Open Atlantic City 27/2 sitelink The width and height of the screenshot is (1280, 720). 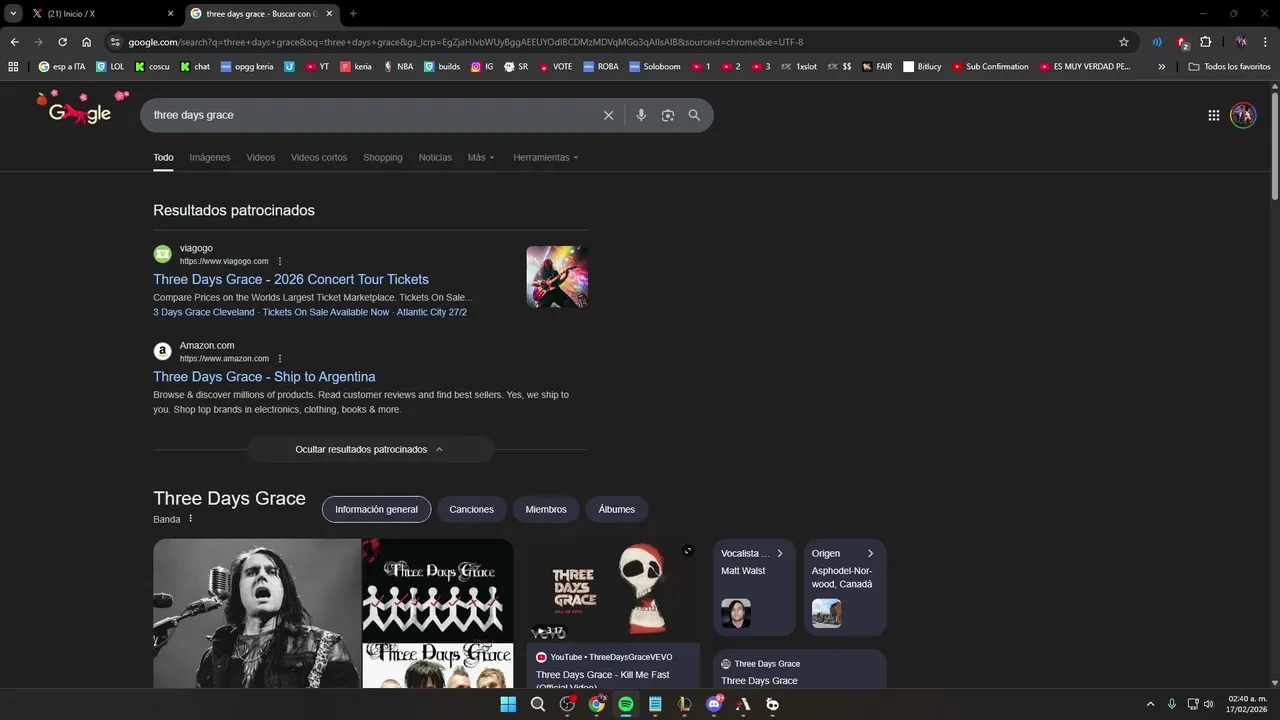432,312
